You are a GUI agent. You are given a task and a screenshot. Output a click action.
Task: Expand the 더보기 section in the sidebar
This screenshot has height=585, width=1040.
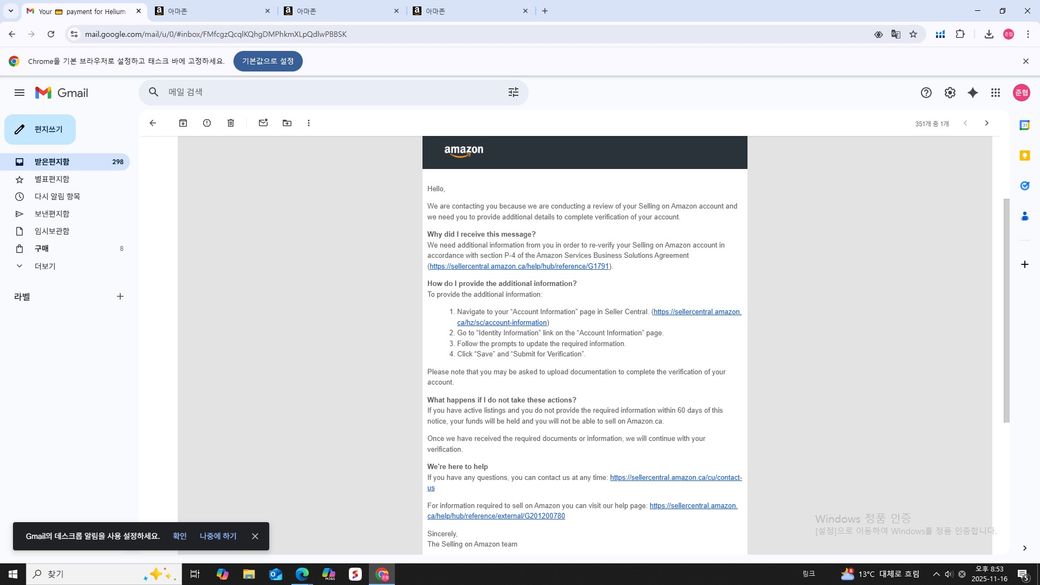(45, 266)
